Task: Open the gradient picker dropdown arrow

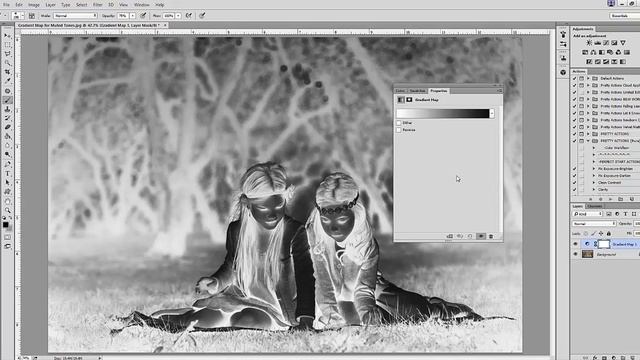Action: coord(492,113)
